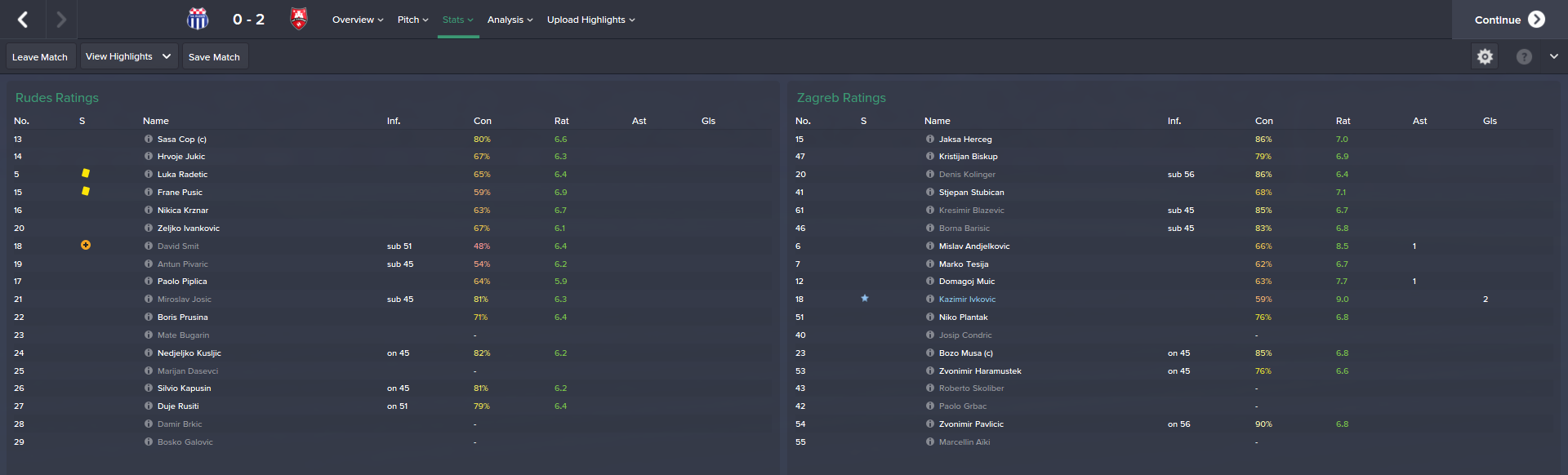This screenshot has height=475, width=1568.
Task: Click the help question mark icon
Action: click(1524, 56)
